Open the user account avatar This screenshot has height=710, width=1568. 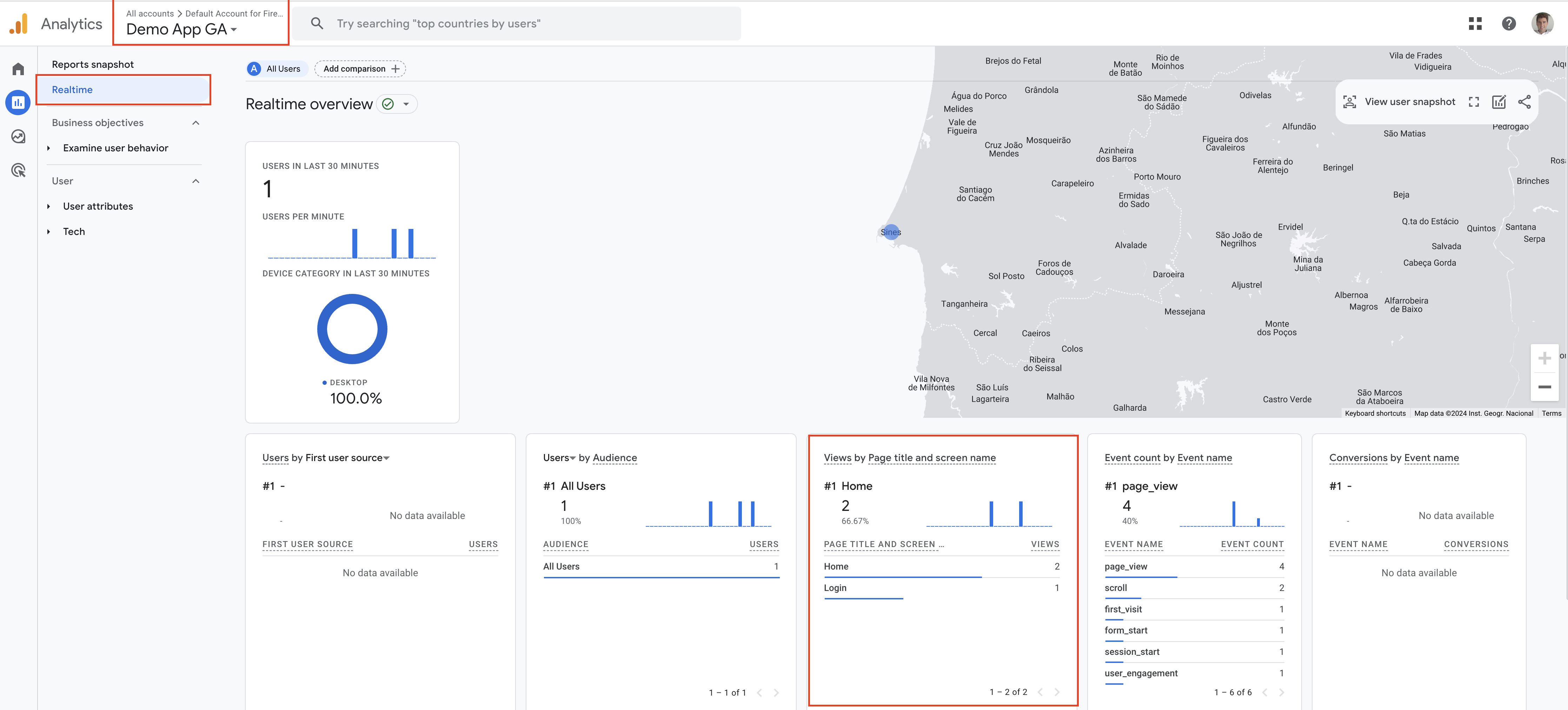[1542, 24]
